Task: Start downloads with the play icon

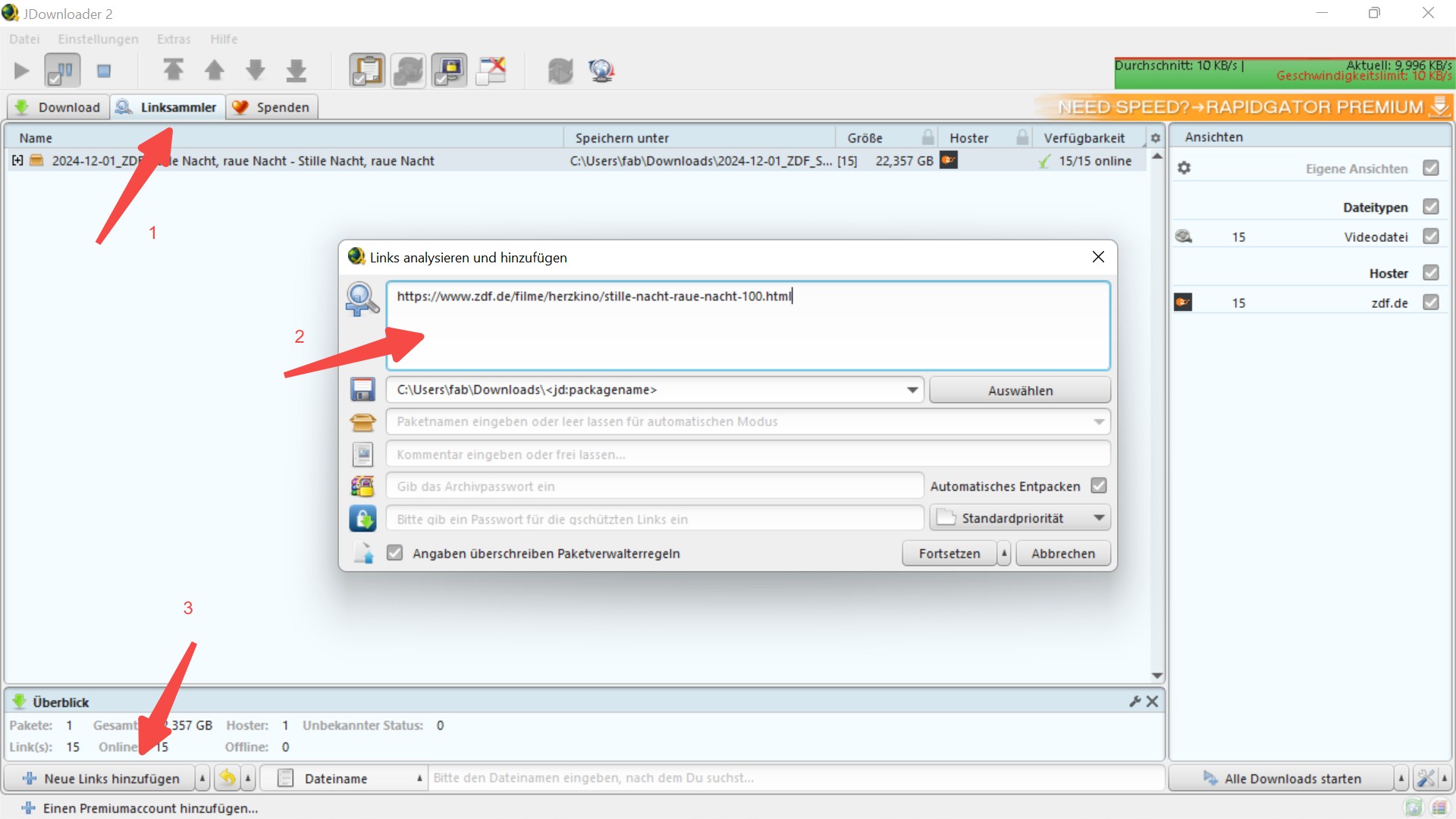Action: (x=21, y=71)
